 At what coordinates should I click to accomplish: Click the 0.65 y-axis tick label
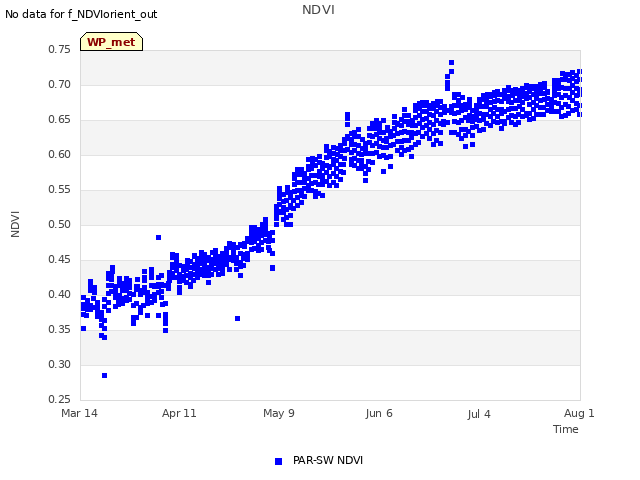(60, 120)
